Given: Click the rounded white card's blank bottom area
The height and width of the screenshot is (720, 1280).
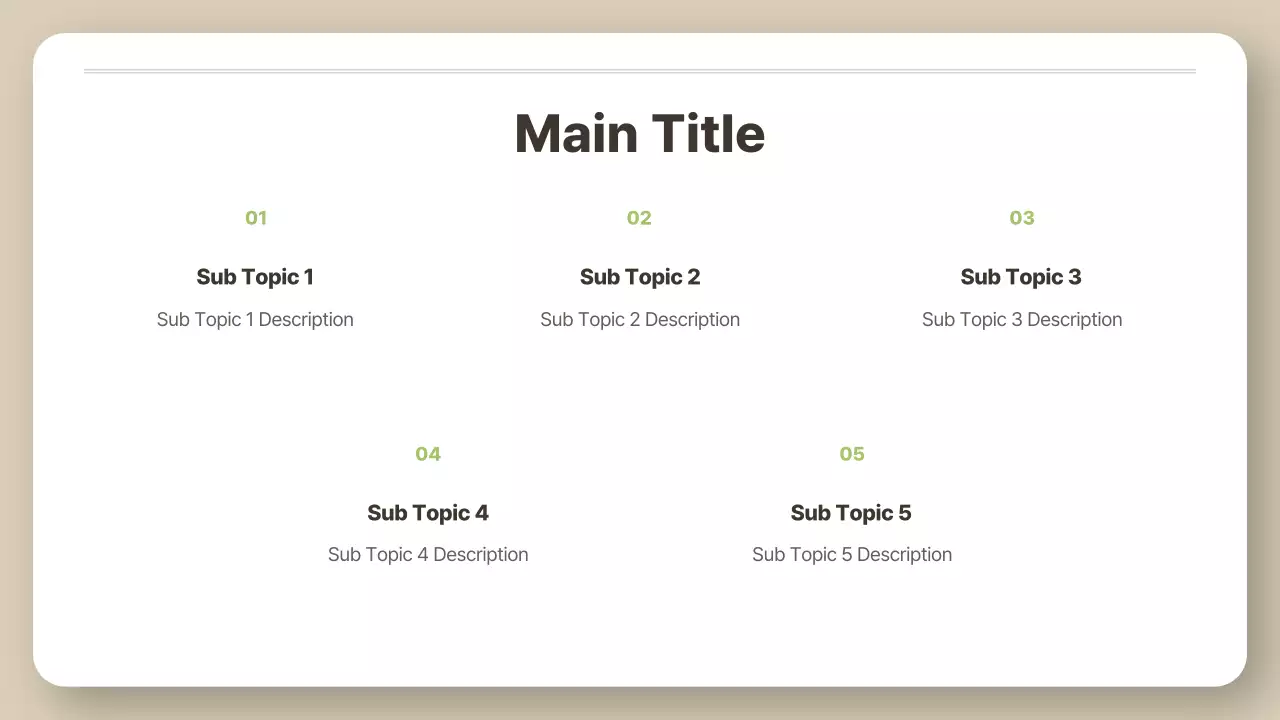Looking at the screenshot, I should click(640, 640).
